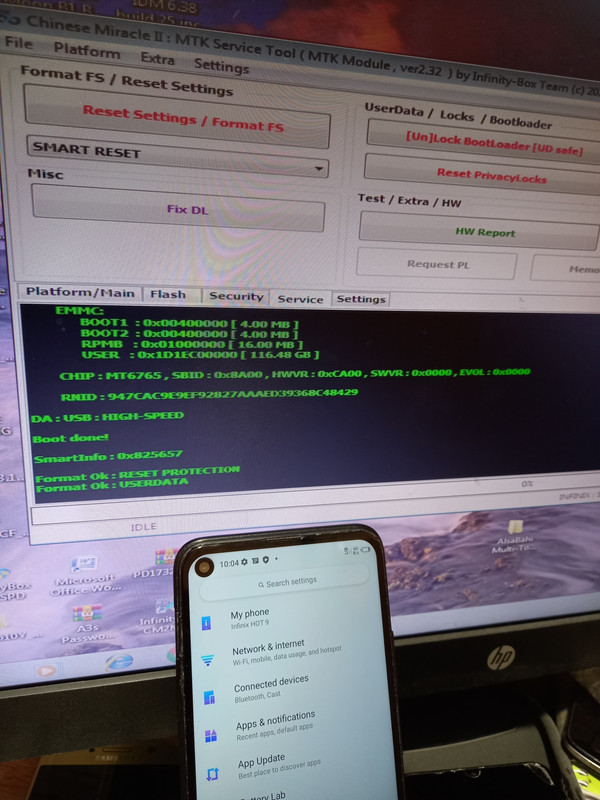Click the RNID log line
Image resolution: width=600 pixels, height=800 pixels.
[209, 394]
